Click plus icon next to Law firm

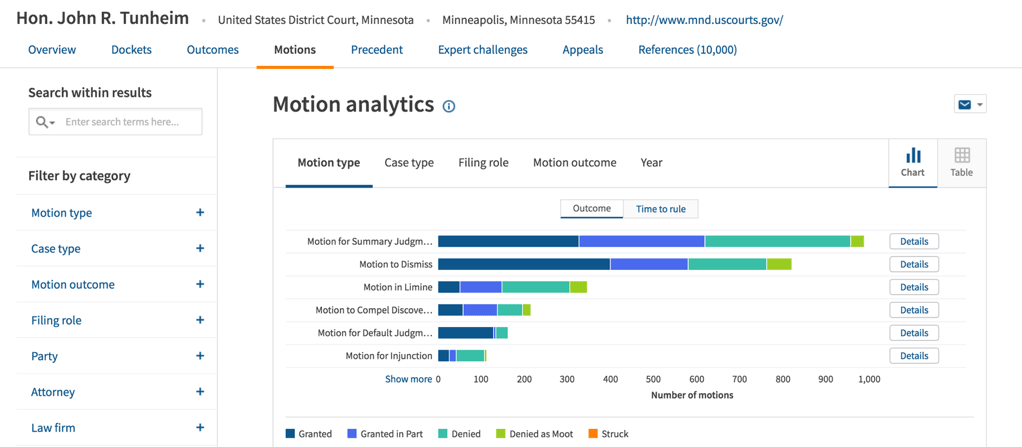coord(200,428)
